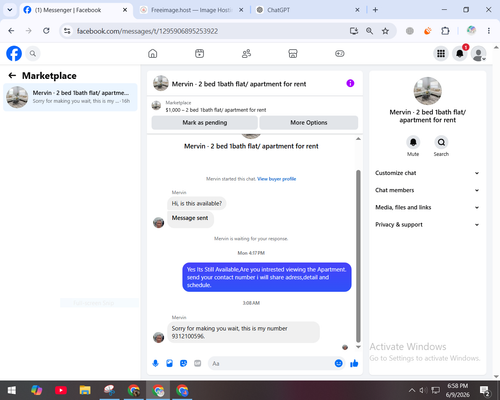Click the 'Message sent' bubble
The image size is (500, 400).
pos(190,218)
